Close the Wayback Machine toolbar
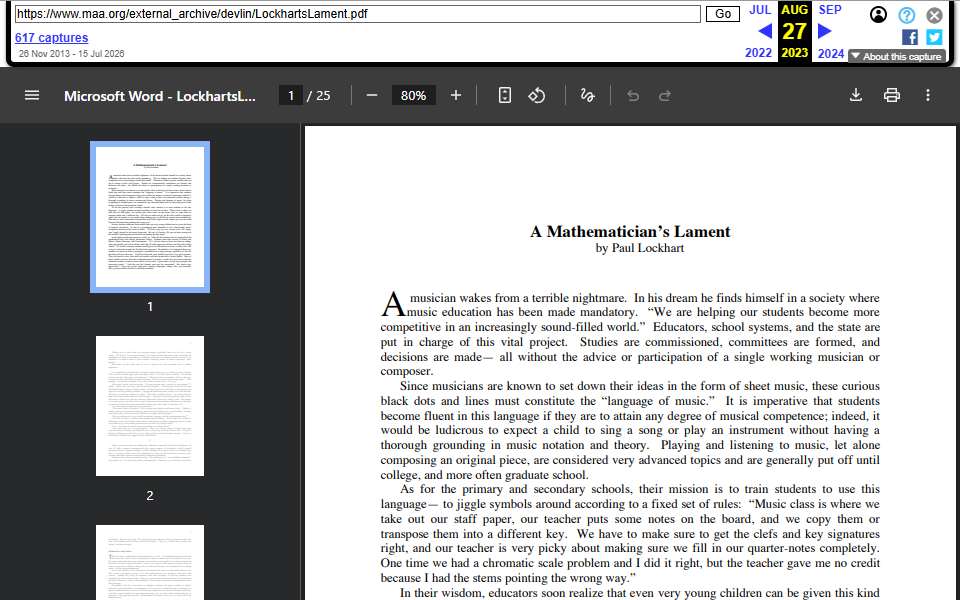Screen dimensions: 960x600 click(934, 15)
